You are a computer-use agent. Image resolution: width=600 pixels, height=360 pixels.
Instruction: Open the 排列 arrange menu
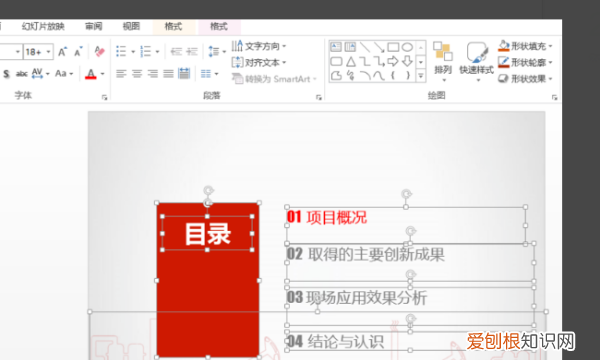point(443,62)
